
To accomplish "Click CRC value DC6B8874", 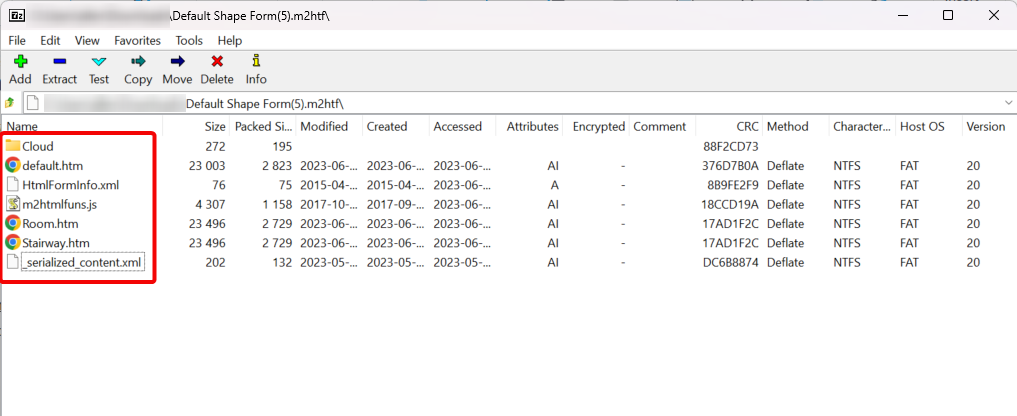I will [x=730, y=262].
